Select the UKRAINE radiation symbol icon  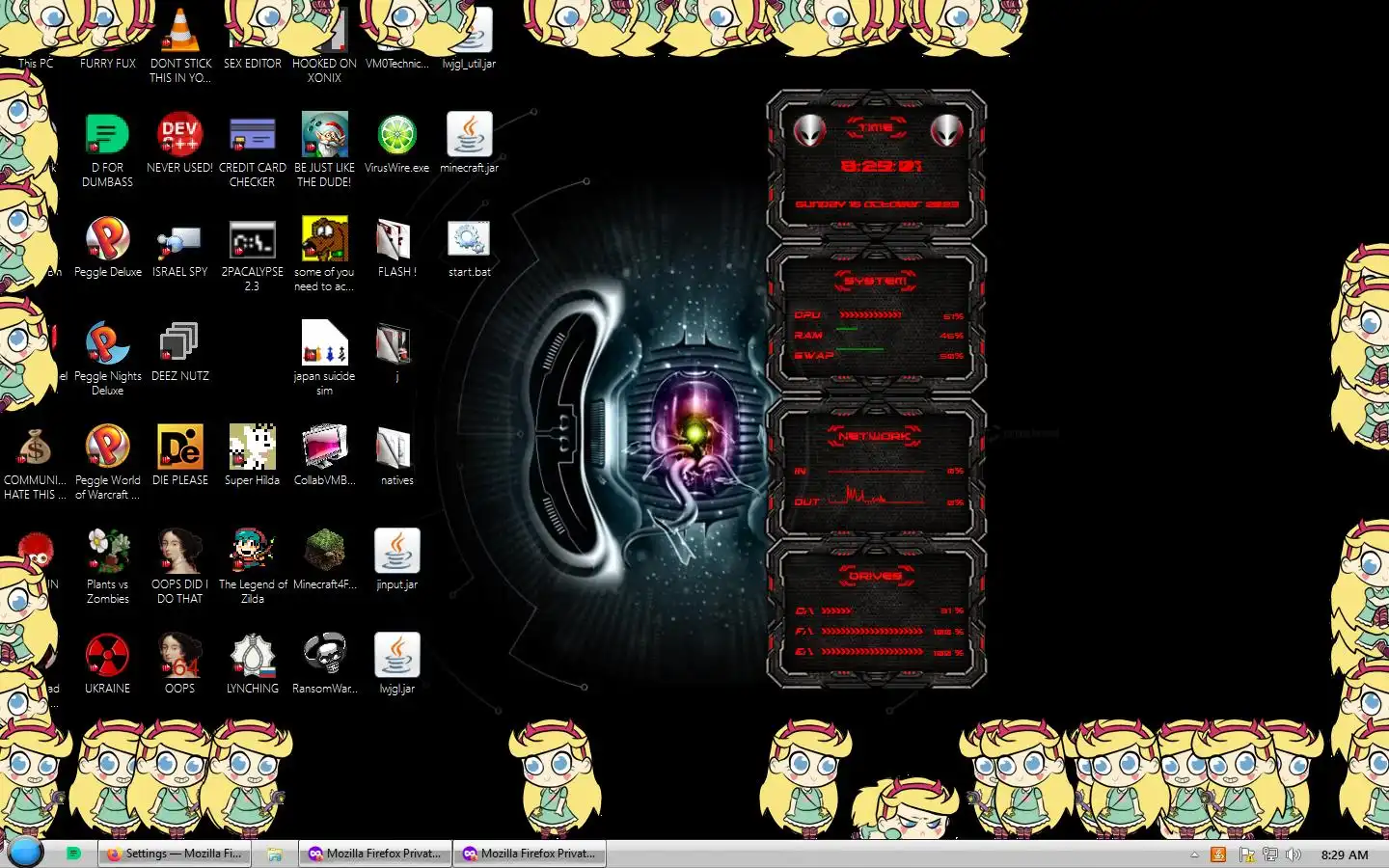coord(107,664)
